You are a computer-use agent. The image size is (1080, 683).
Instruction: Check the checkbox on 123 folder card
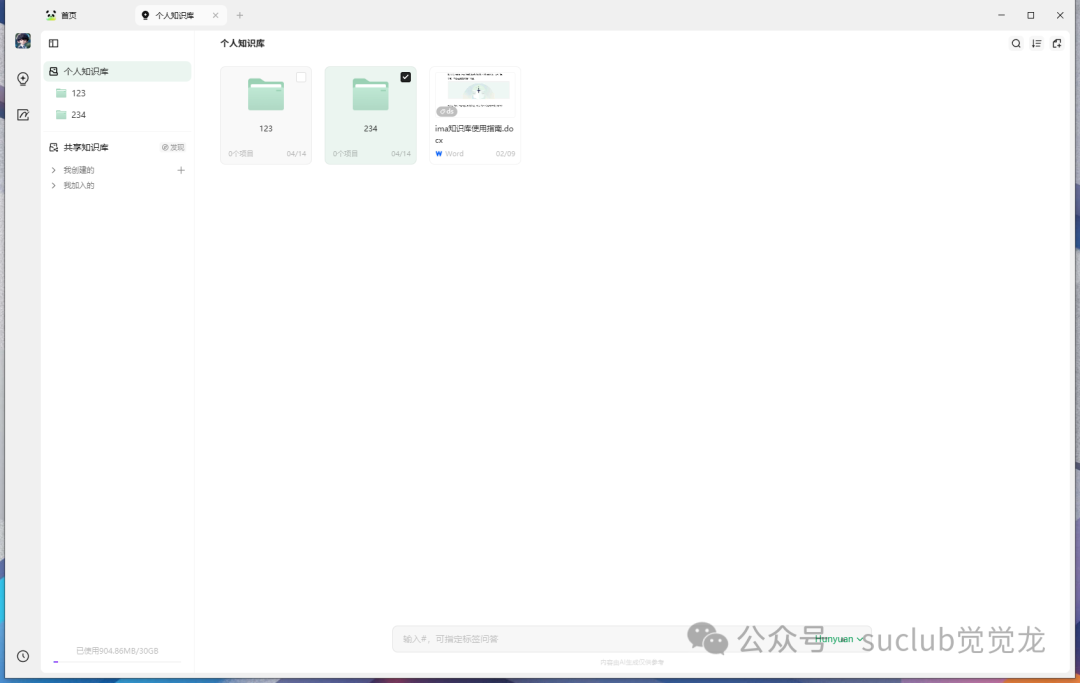(x=301, y=77)
